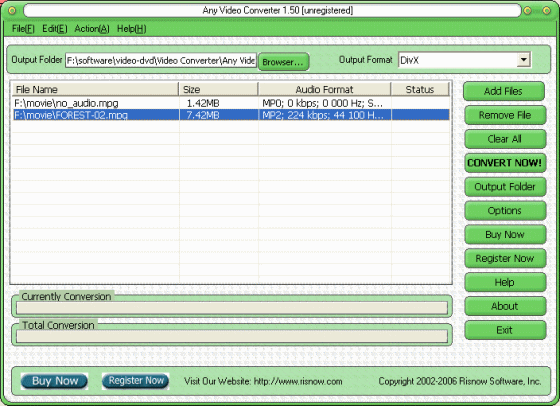Open the http://www.risnow.com website link
The width and height of the screenshot is (560, 406).
click(298, 381)
